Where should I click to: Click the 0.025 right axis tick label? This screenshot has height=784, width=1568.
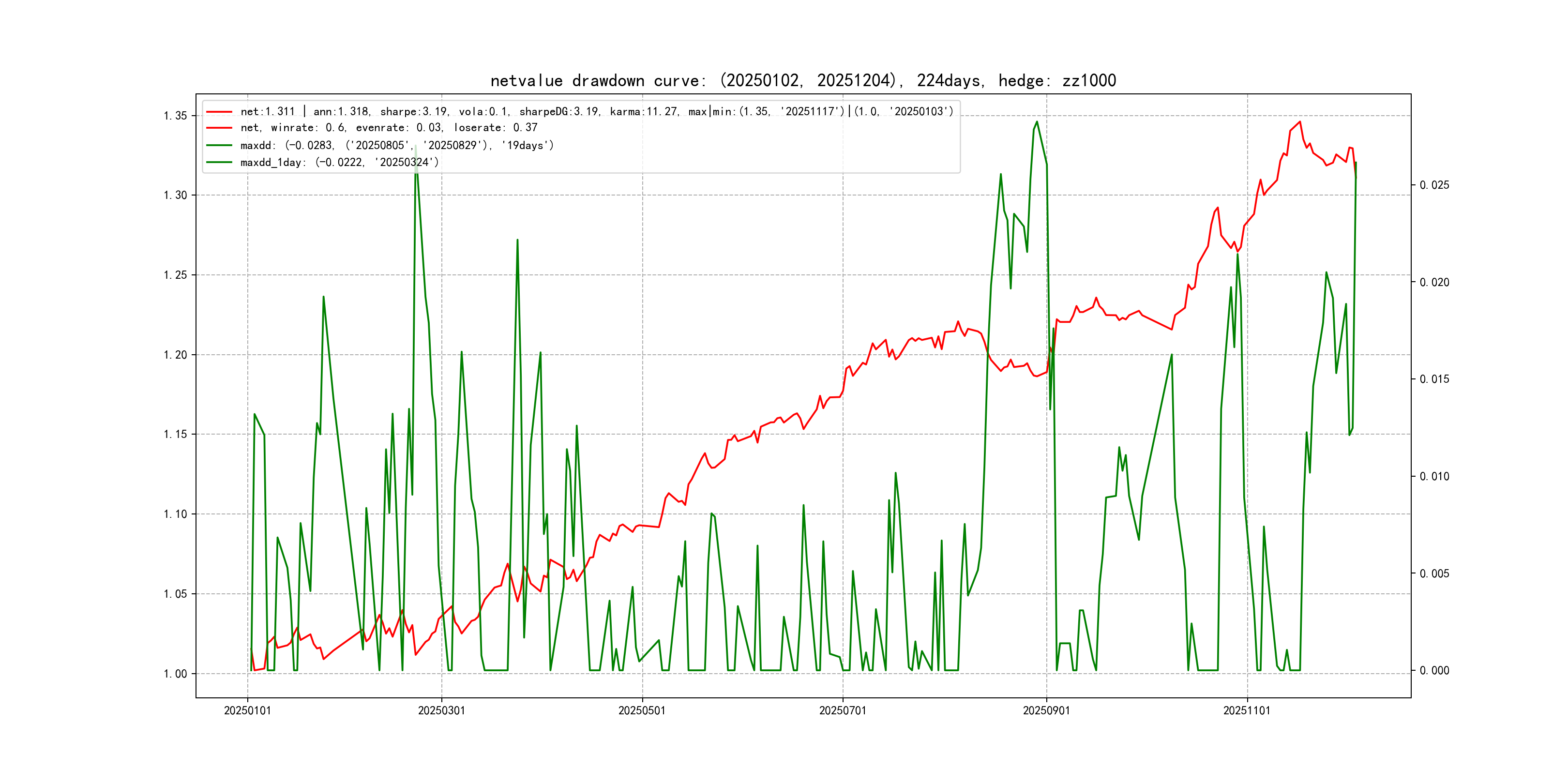(x=1434, y=185)
